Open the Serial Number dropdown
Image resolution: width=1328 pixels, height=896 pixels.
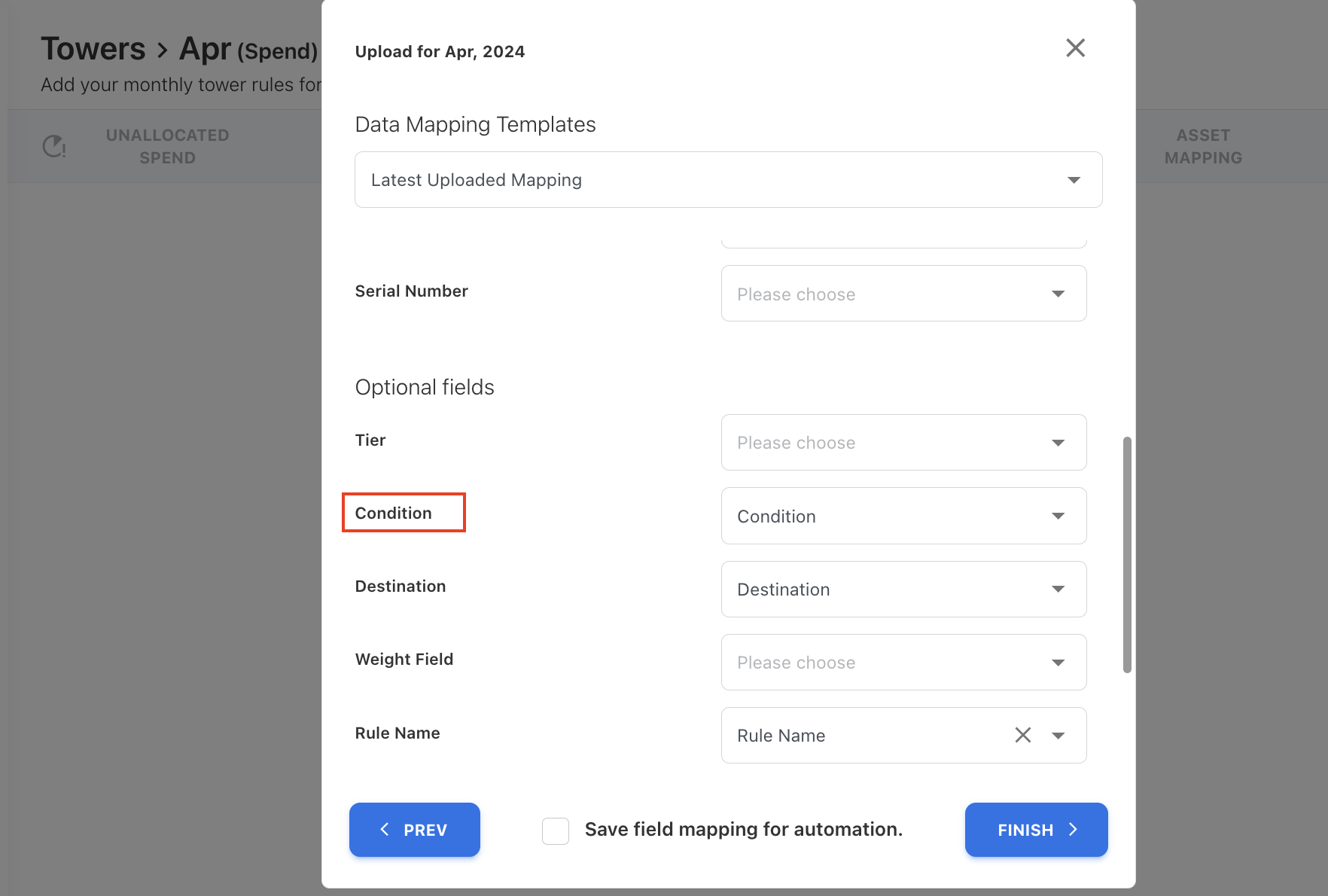point(903,294)
